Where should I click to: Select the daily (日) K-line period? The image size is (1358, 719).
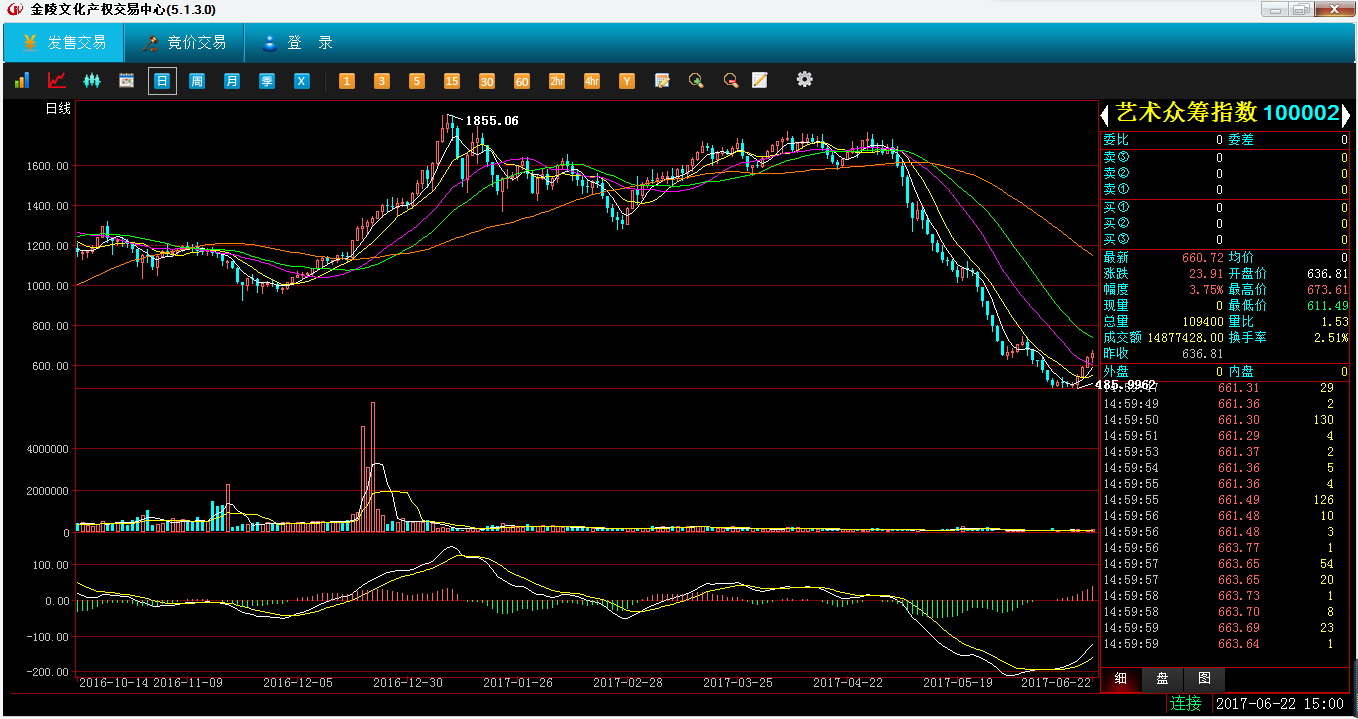[x=162, y=81]
